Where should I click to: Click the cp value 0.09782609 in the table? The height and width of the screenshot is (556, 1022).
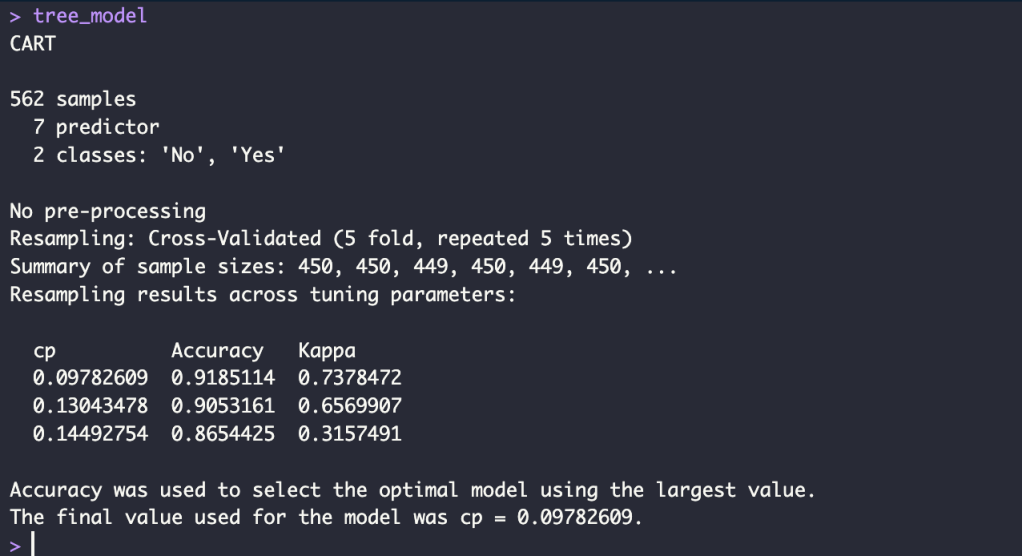click(90, 378)
